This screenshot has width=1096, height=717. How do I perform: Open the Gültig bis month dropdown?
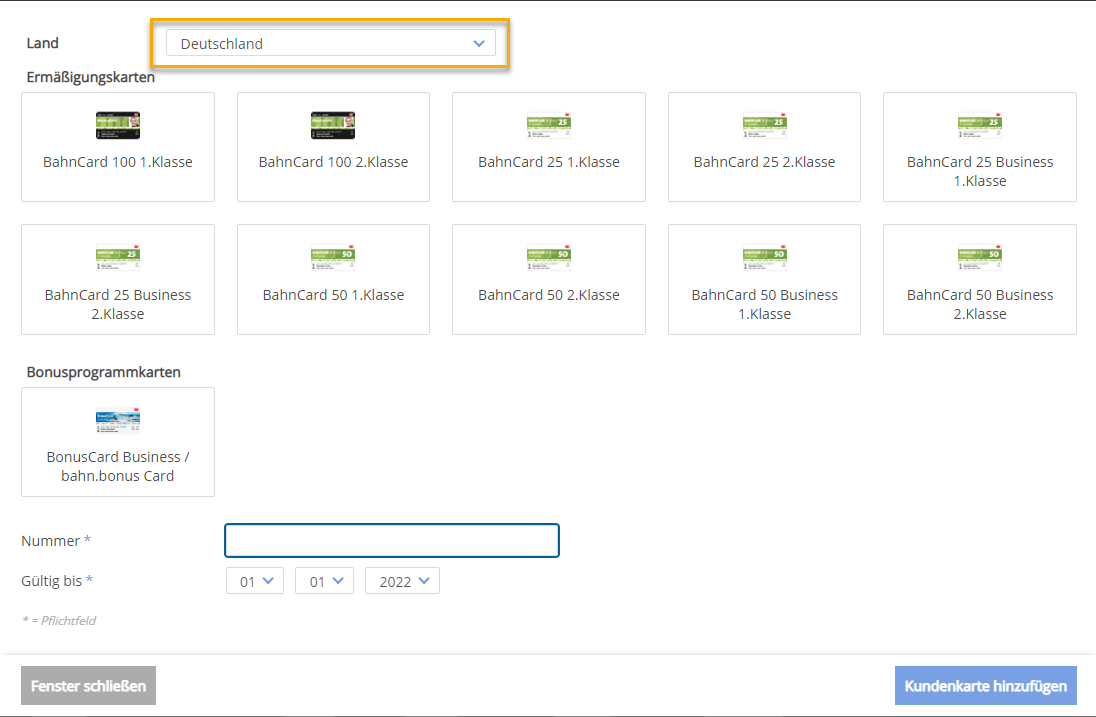pos(324,581)
